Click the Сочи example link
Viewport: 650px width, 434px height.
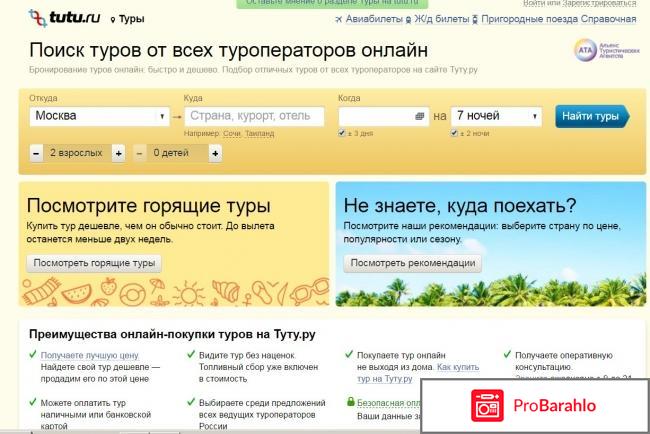point(232,133)
